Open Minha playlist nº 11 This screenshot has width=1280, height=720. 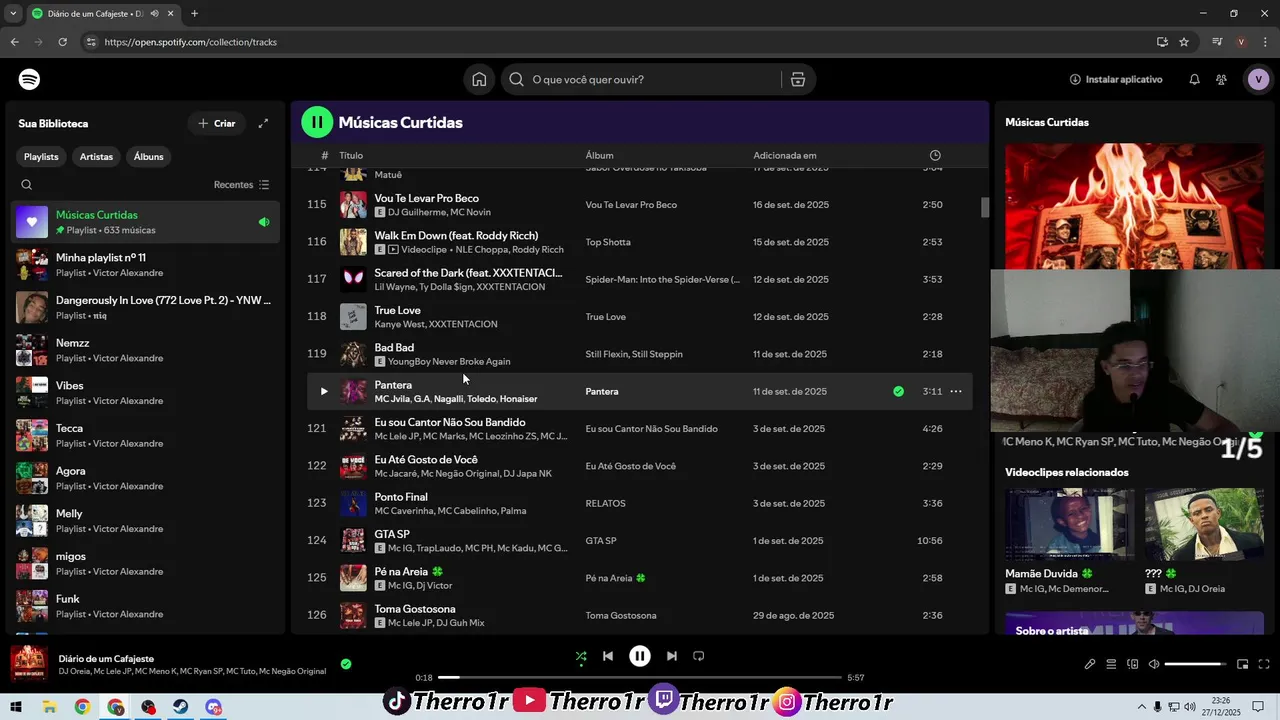(x=143, y=265)
